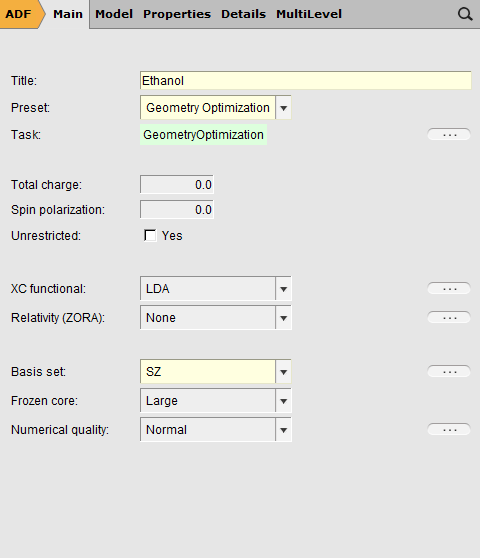Image resolution: width=480 pixels, height=558 pixels.
Task: Open the MultiLevel tab
Action: pos(309,14)
